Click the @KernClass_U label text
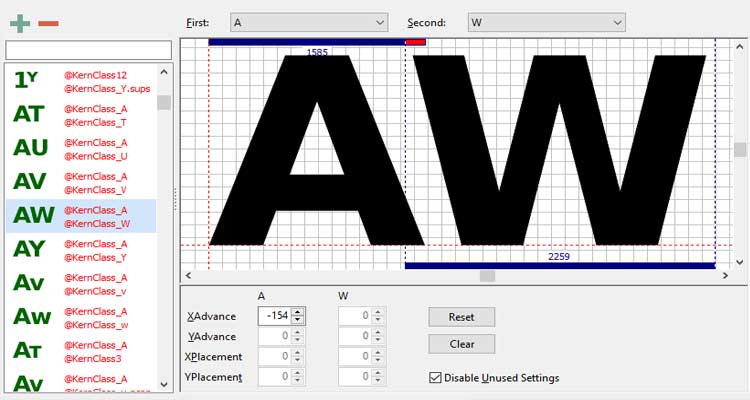 tap(96, 156)
